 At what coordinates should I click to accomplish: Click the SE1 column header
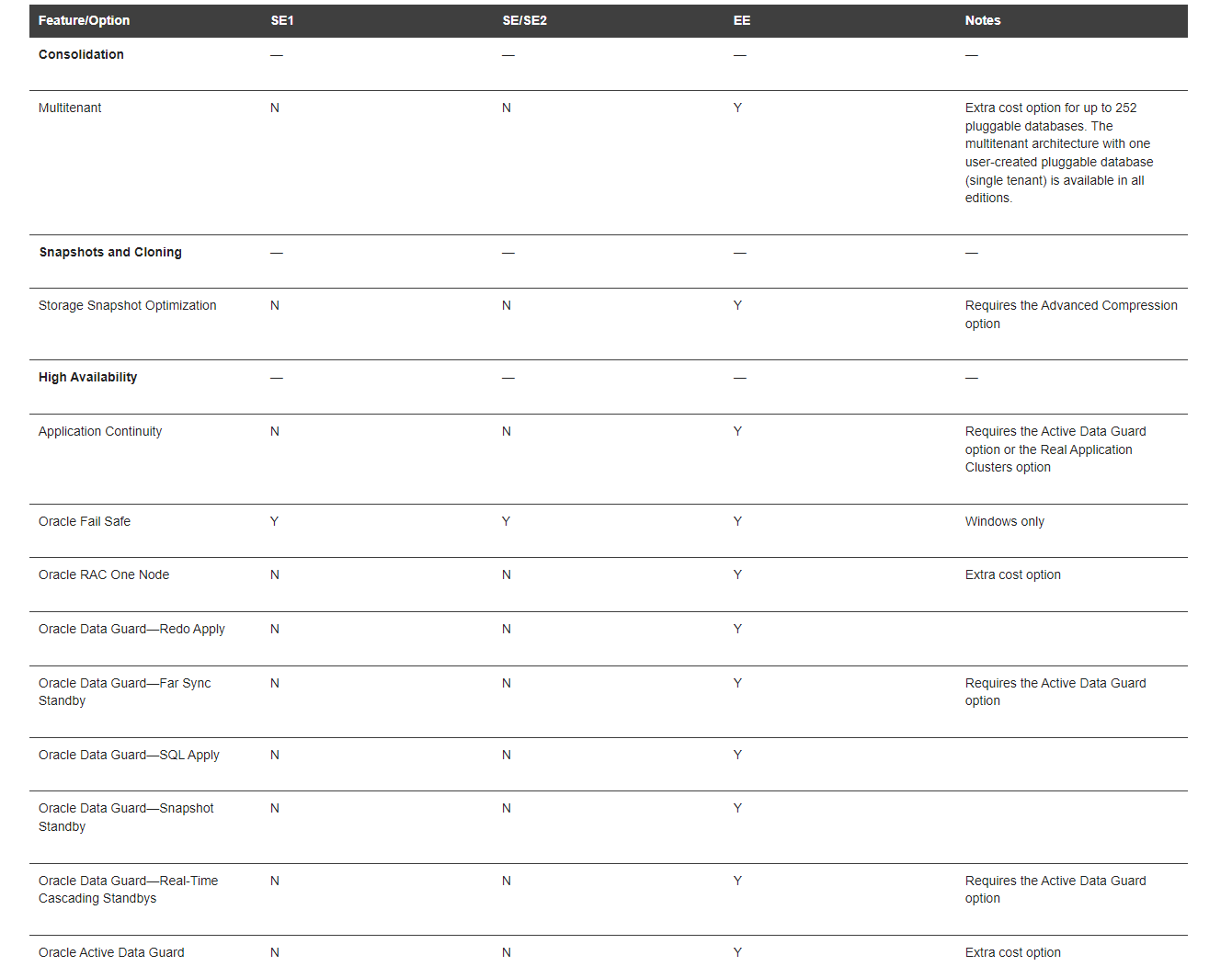282,20
